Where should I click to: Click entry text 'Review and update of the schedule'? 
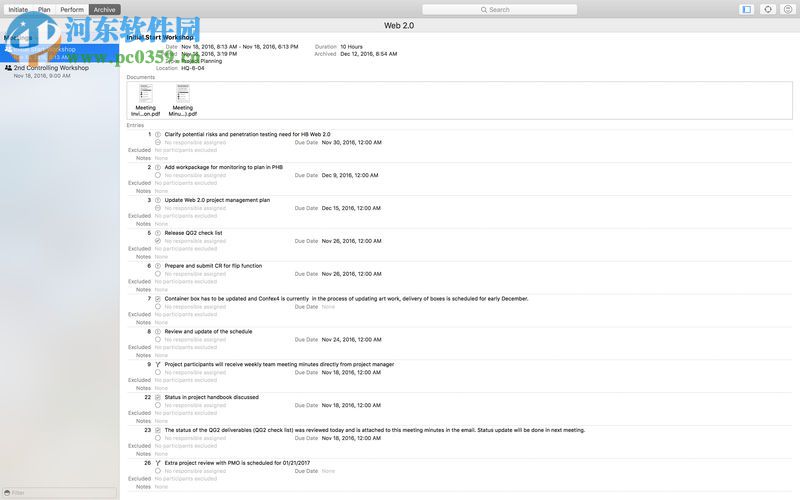[208, 332]
